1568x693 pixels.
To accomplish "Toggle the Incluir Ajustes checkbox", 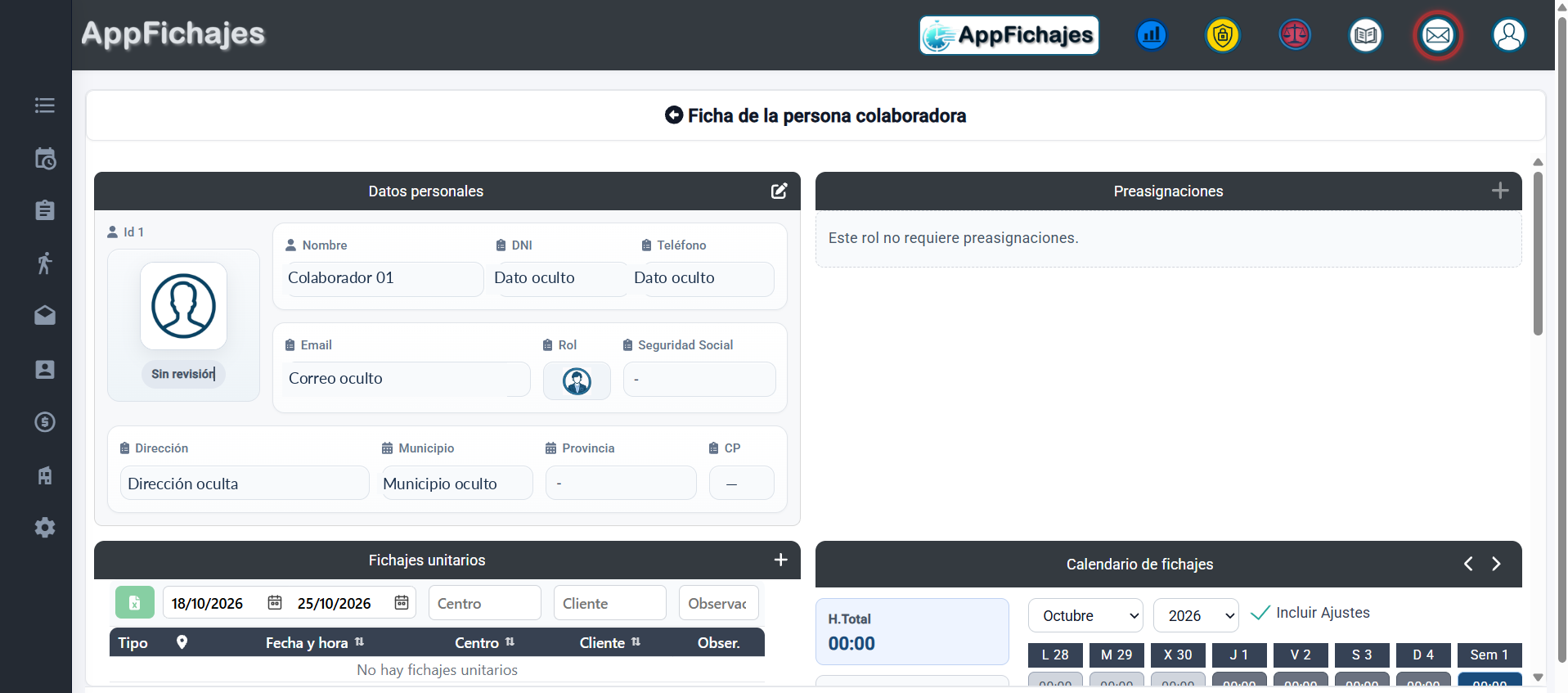I will (x=1260, y=613).
